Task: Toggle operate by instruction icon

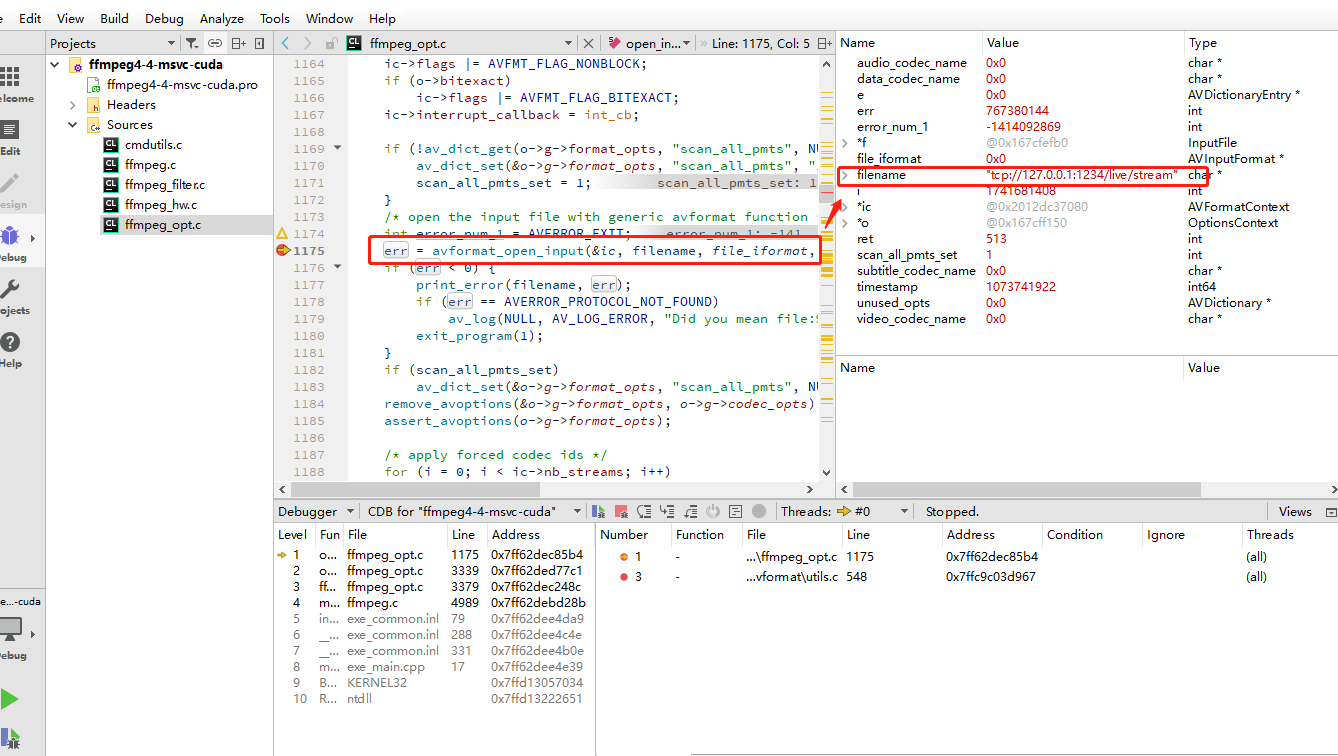Action: click(736, 511)
